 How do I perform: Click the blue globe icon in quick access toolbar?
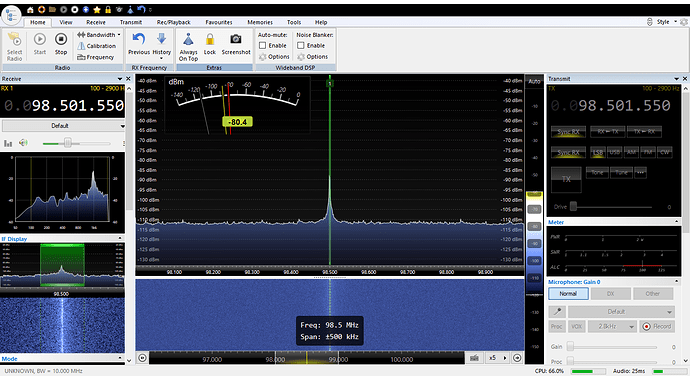[x=86, y=10]
